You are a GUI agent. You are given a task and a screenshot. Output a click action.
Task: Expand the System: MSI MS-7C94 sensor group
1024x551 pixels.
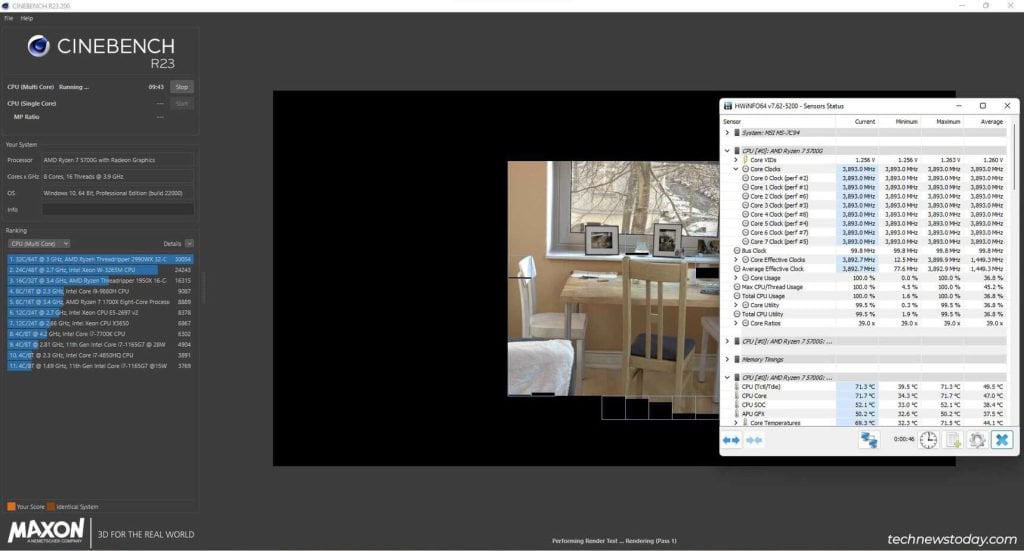[727, 133]
